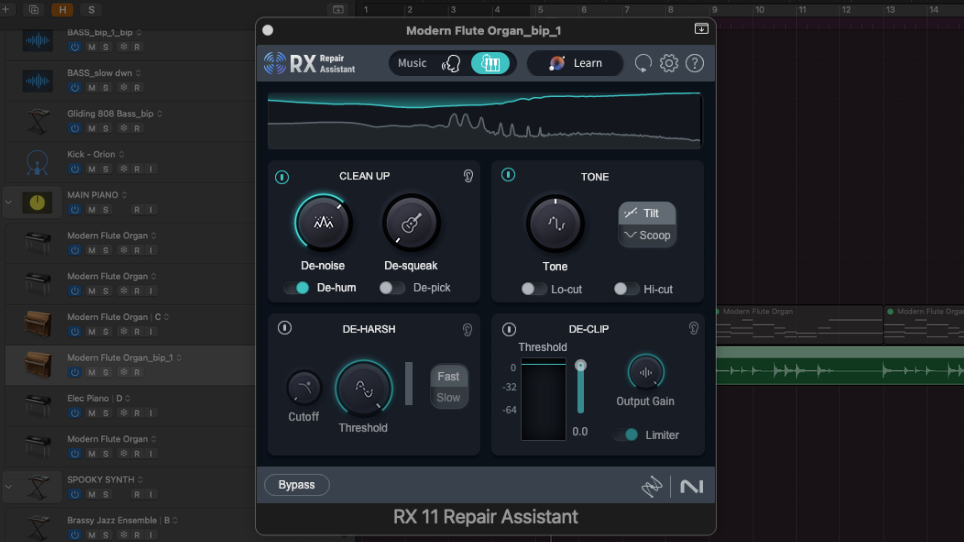This screenshot has height=542, width=964.
Task: Enable the Lo-cut switch
Action: [x=533, y=289]
